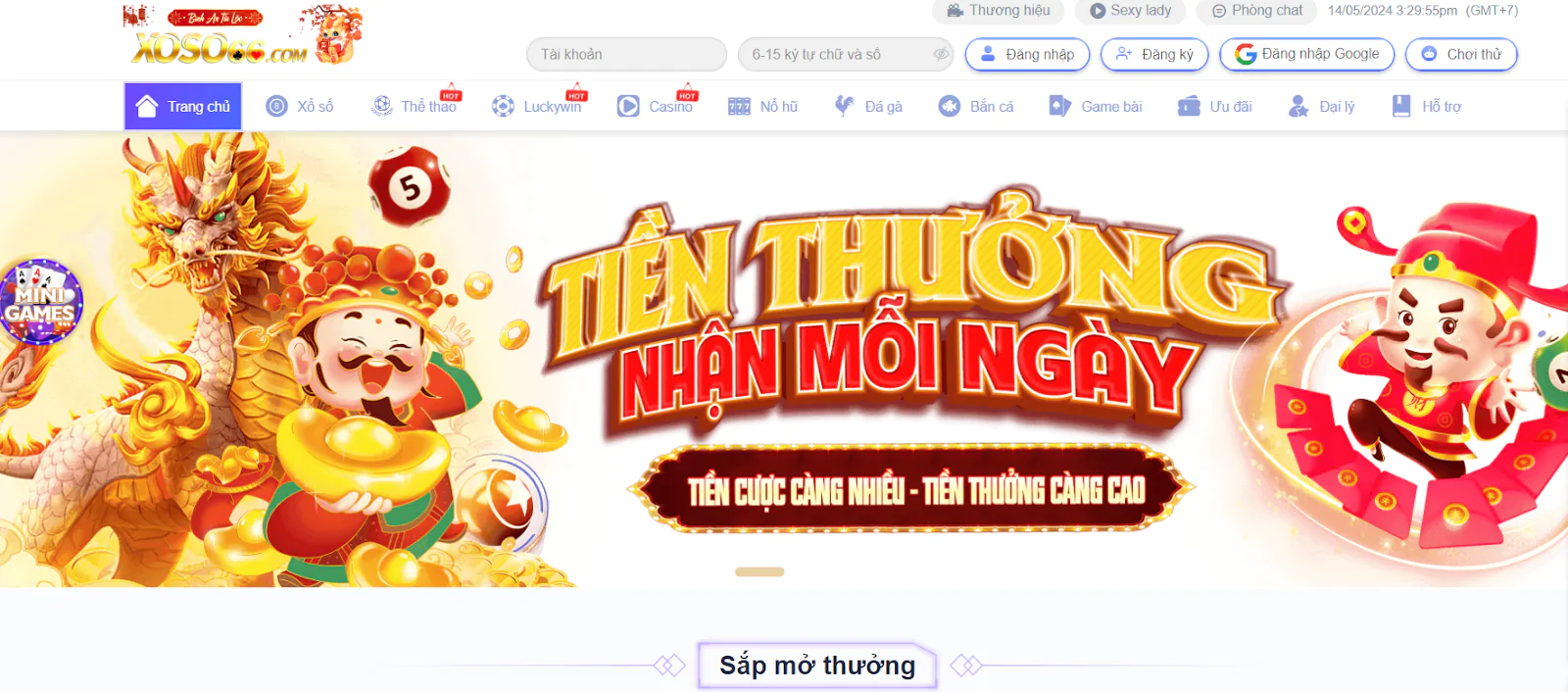Click the Đăng ký register button
1568x692 pixels.
[1154, 54]
